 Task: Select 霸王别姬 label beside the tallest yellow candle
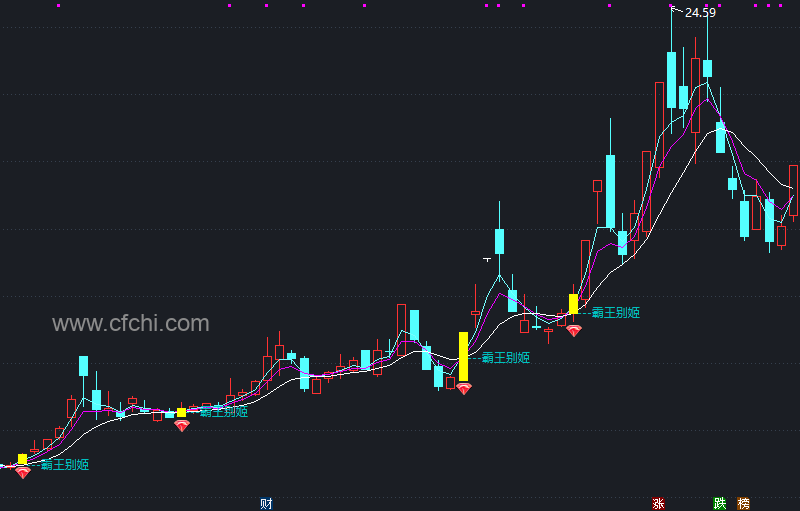506,357
